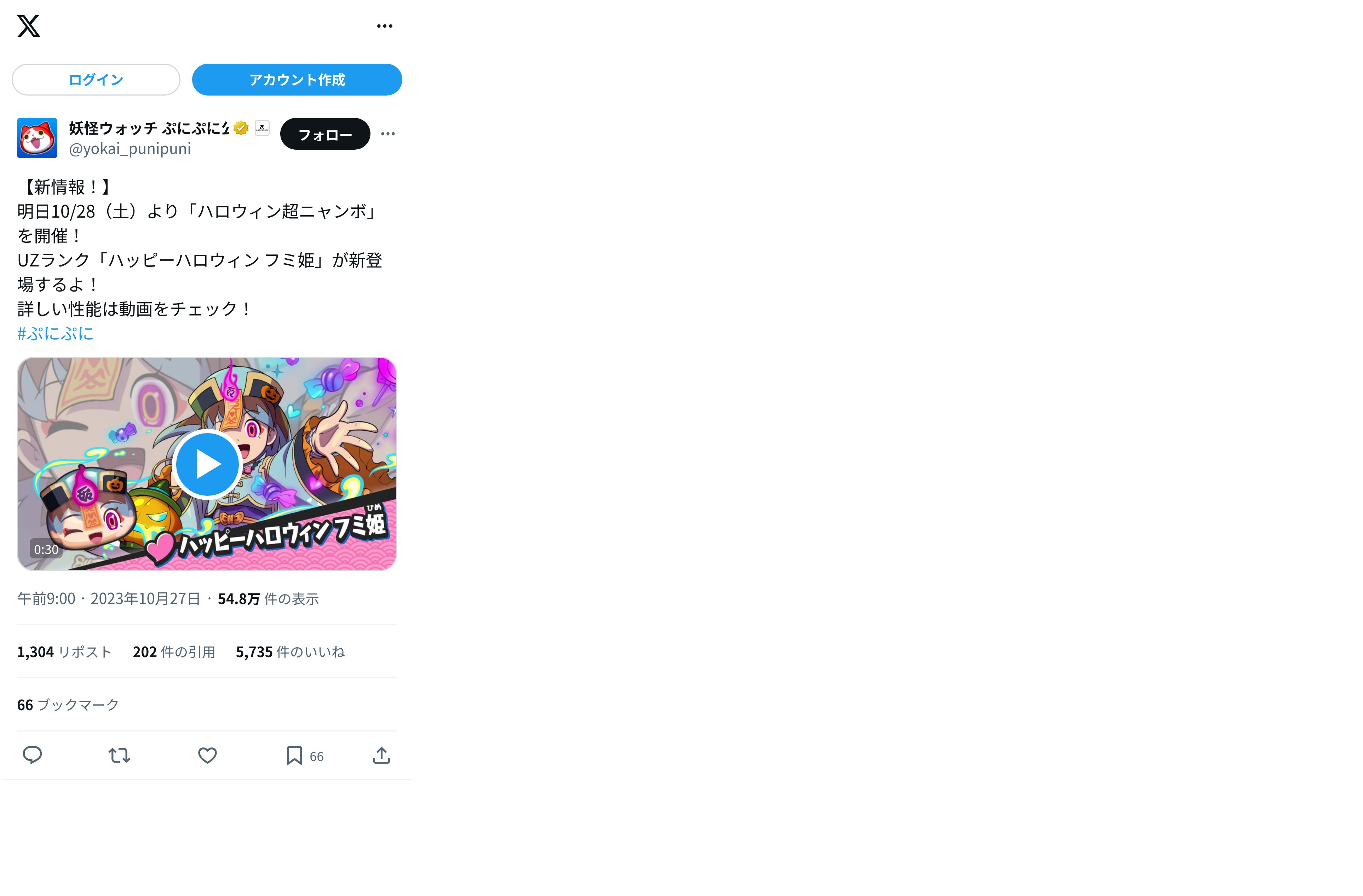Open the Jibanyan profile avatar
This screenshot has width=1363, height=896.
click(x=37, y=138)
